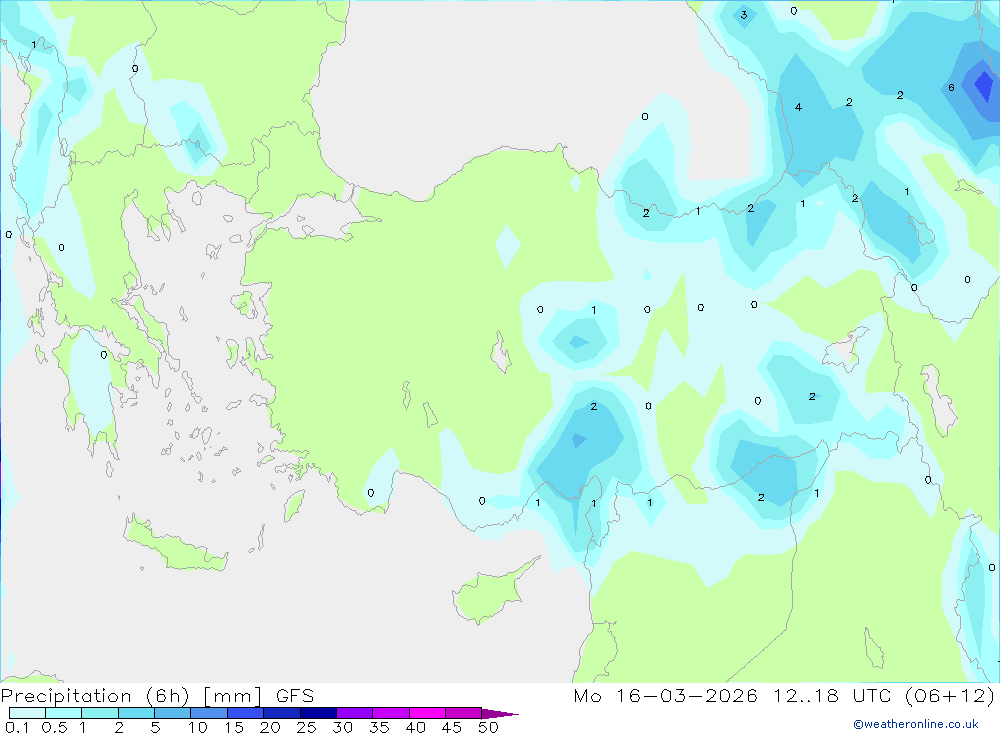Click the legend label '40'
This screenshot has height=733, width=1000.
415,727
